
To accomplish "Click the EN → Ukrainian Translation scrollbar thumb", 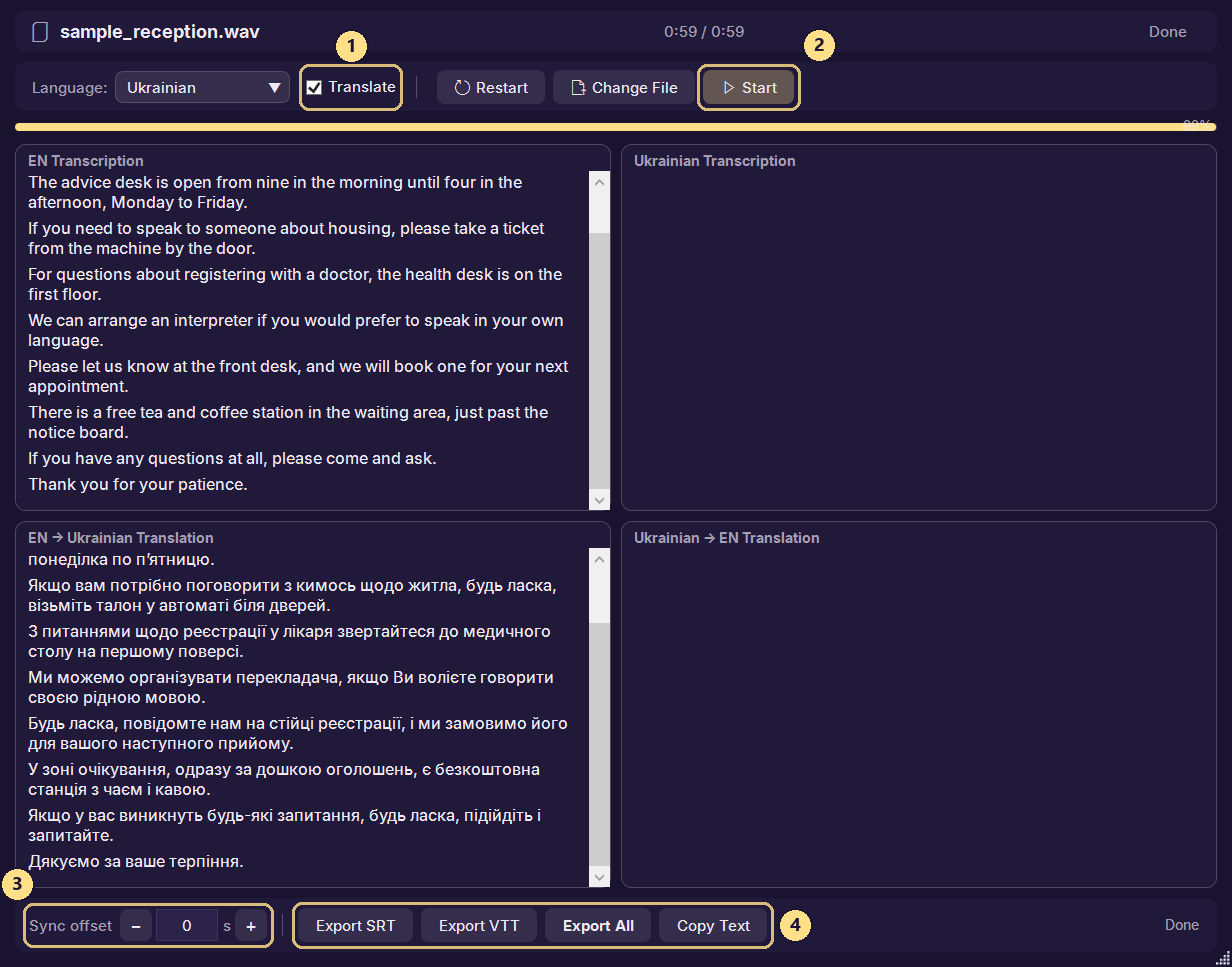I will (599, 744).
